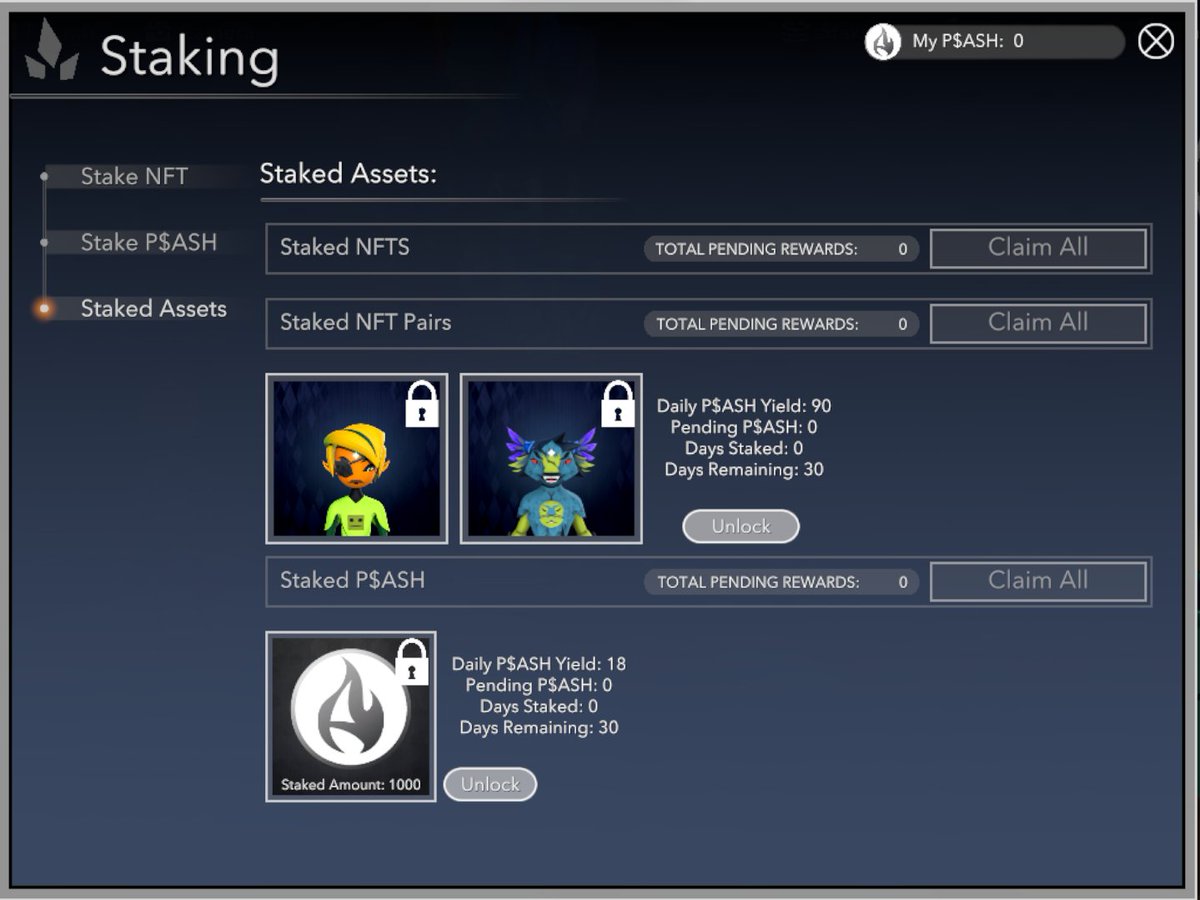This screenshot has height=900, width=1200.
Task: Select the Staked Assets tab
Action: (x=153, y=309)
